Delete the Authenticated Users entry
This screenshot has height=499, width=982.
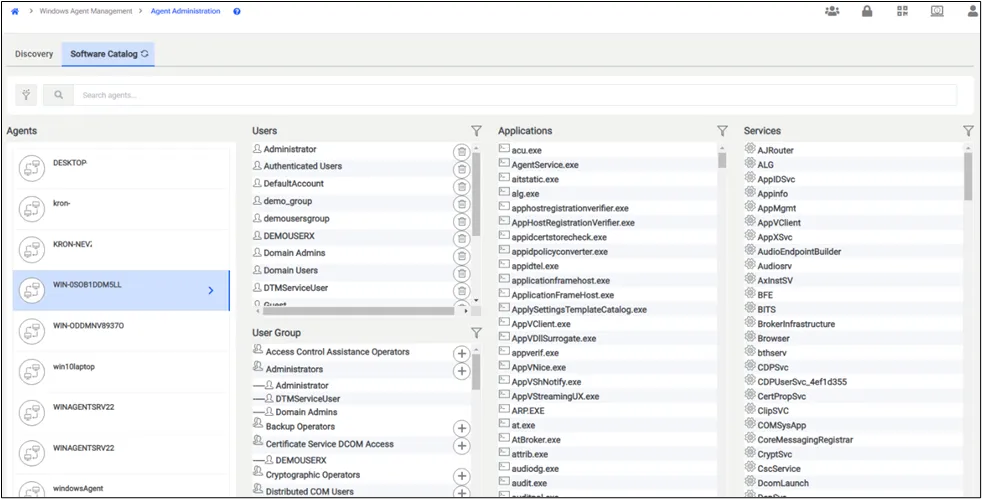tap(461, 169)
